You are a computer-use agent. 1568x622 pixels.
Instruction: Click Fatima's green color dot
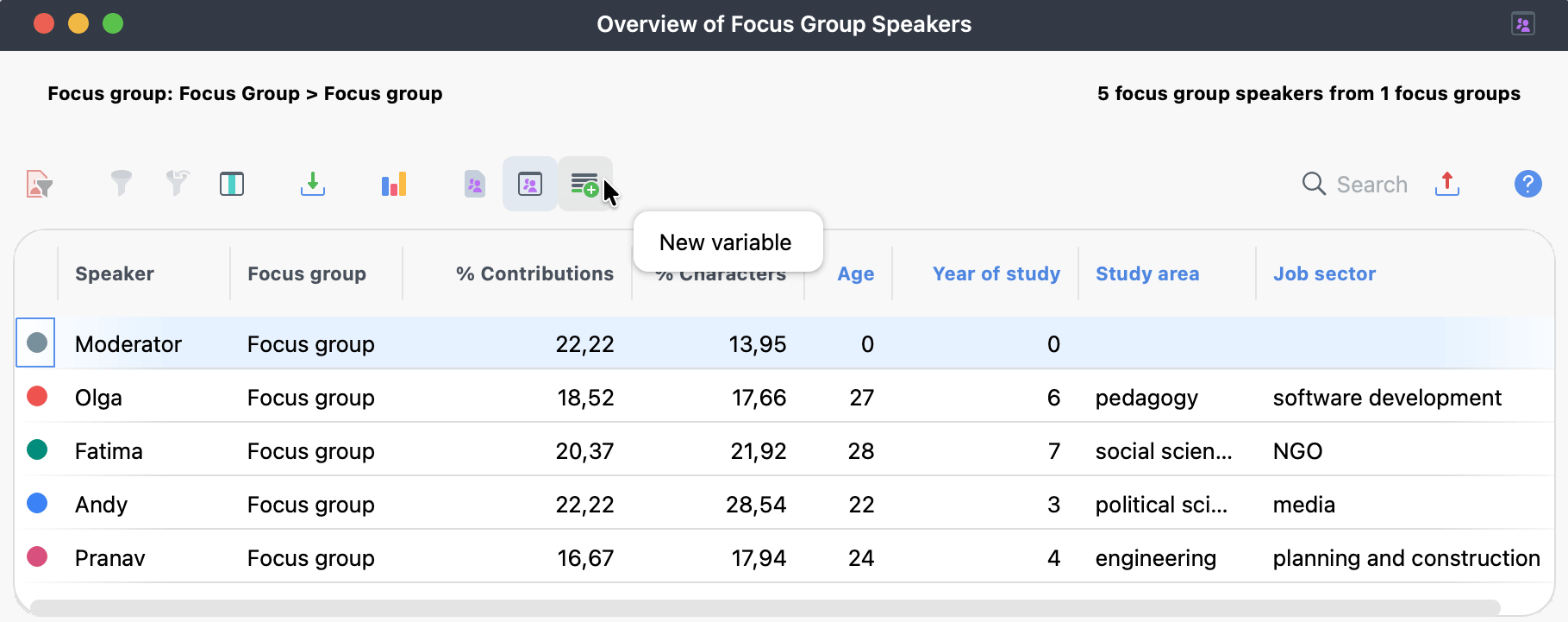tap(37, 449)
